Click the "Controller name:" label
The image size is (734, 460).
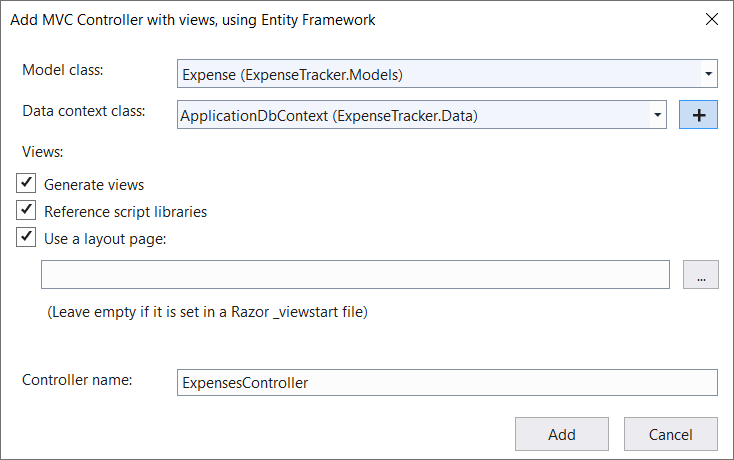point(84,380)
